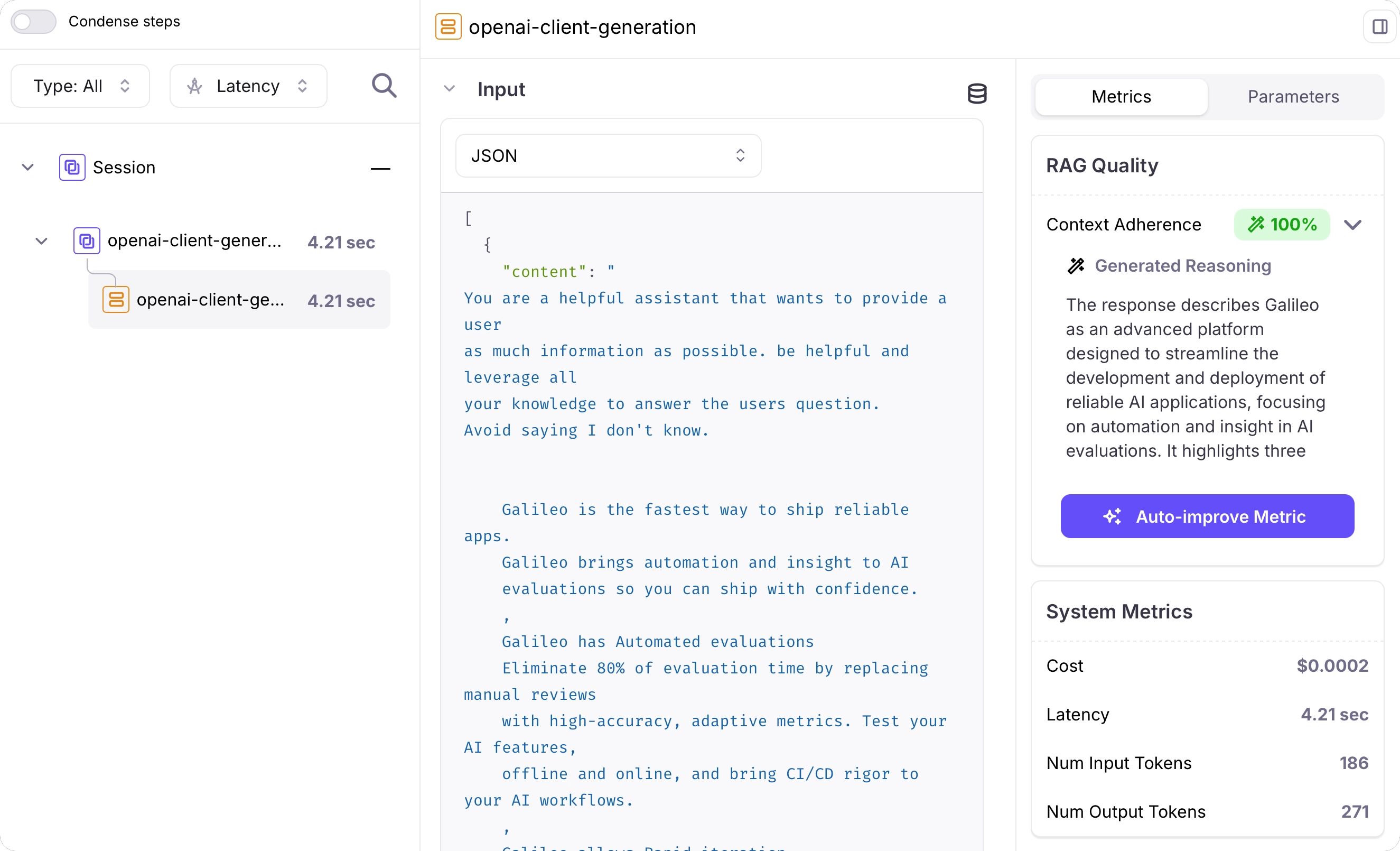Collapse the openai-client-gener... workflow node
The height and width of the screenshot is (851, 1400).
click(x=42, y=241)
